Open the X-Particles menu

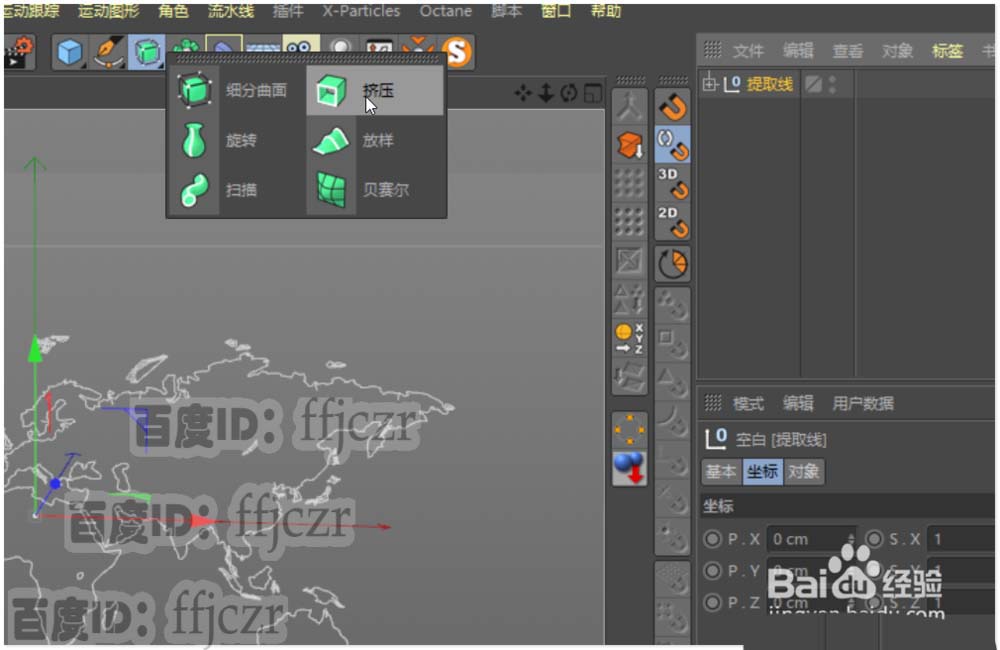361,11
